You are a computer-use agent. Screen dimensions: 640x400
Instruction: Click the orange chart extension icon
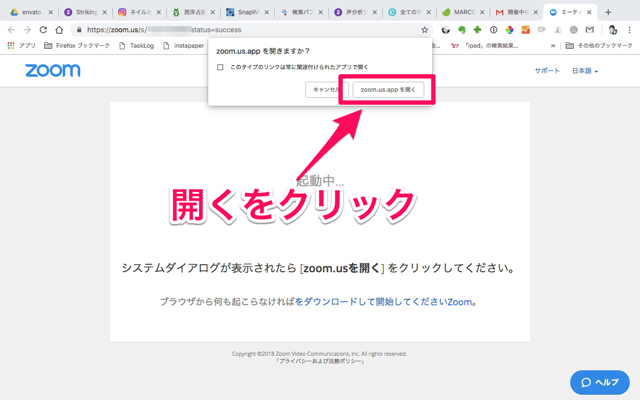525,30
